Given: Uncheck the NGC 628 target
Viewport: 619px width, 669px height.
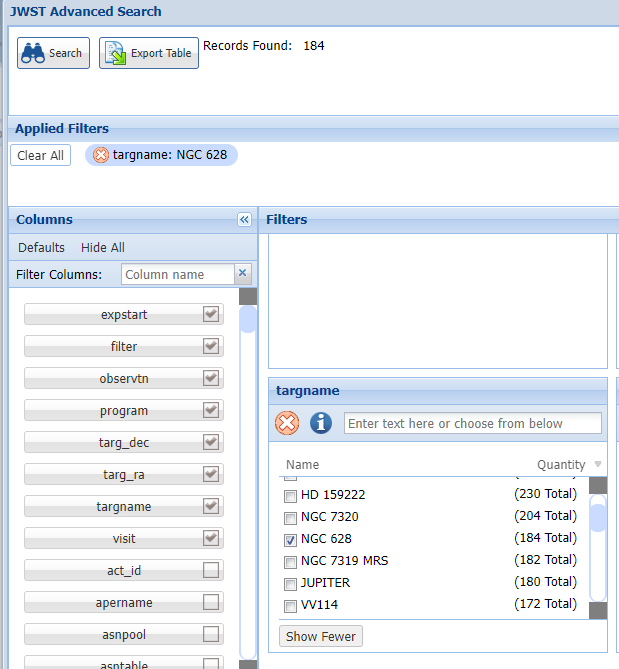Looking at the screenshot, I should 291,540.
